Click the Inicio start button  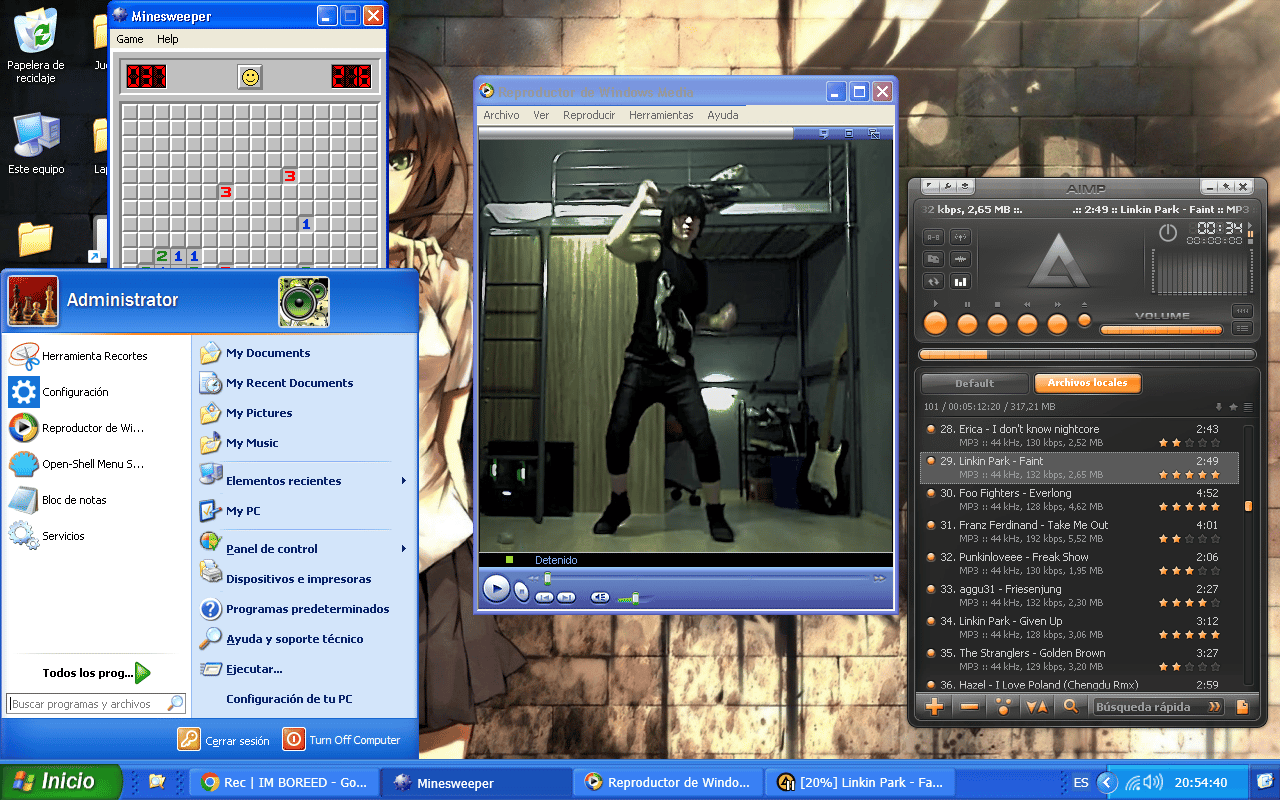[61, 782]
